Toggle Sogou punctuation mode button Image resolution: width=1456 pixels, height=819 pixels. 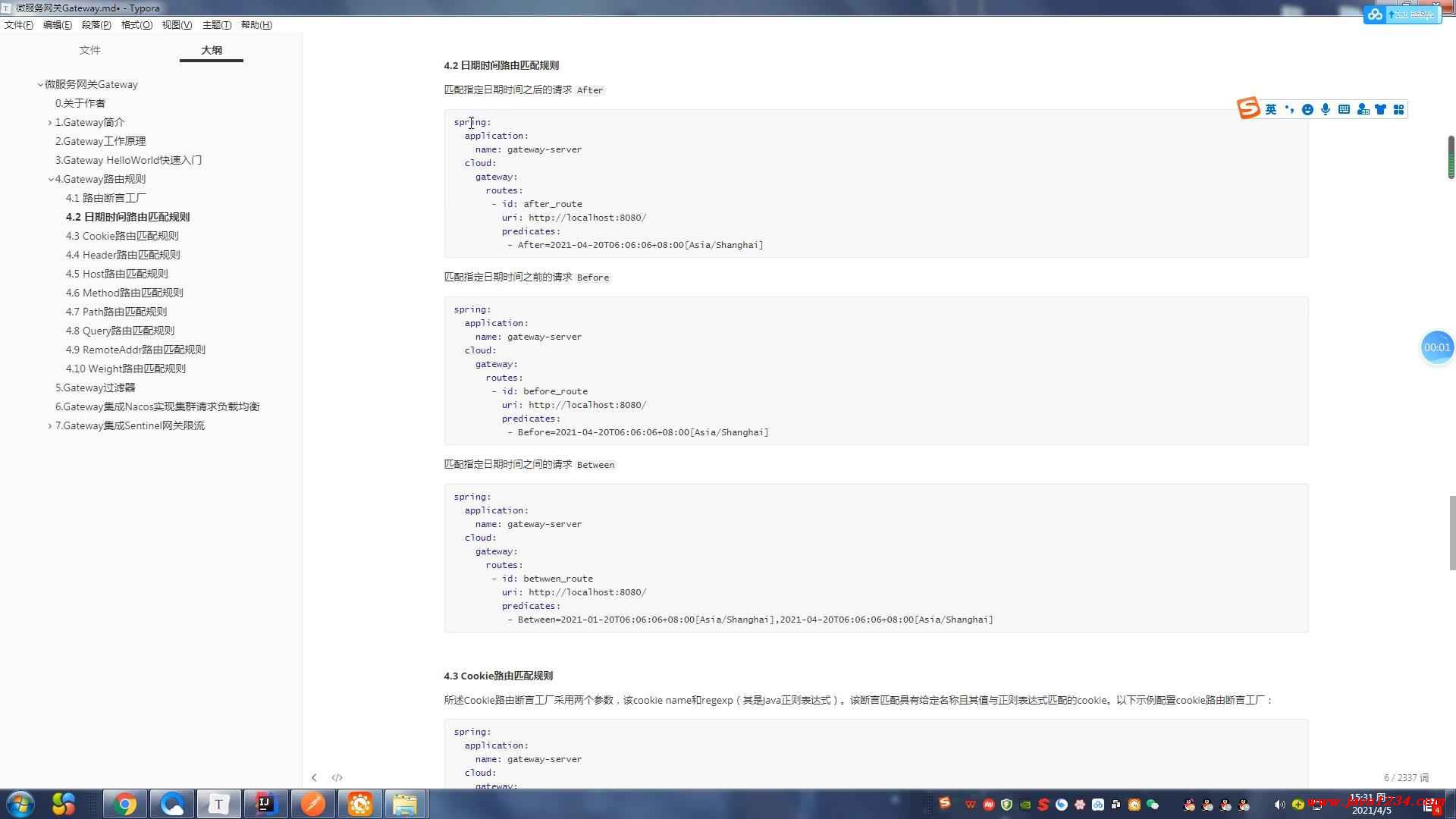pos(1289,109)
